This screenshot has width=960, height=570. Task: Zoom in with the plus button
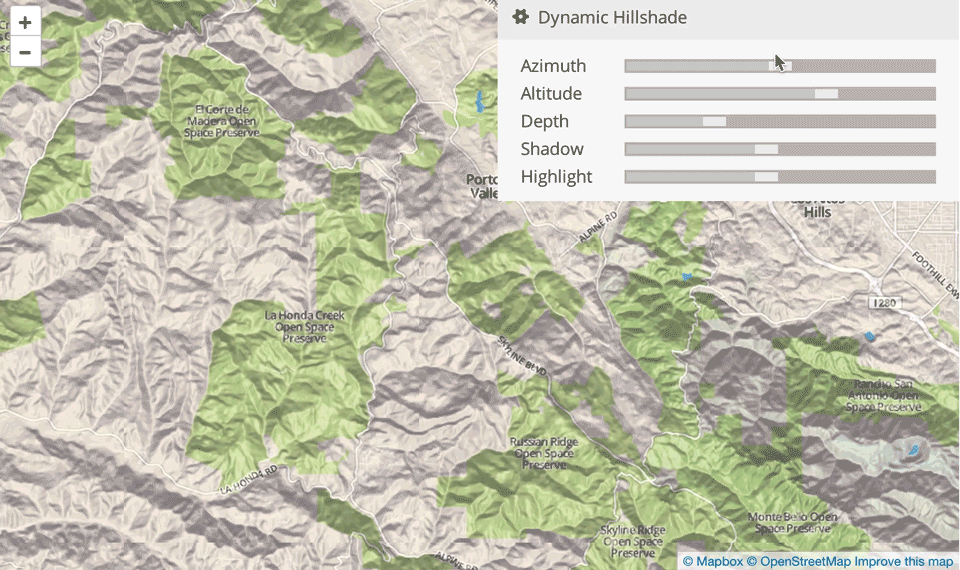click(25, 23)
